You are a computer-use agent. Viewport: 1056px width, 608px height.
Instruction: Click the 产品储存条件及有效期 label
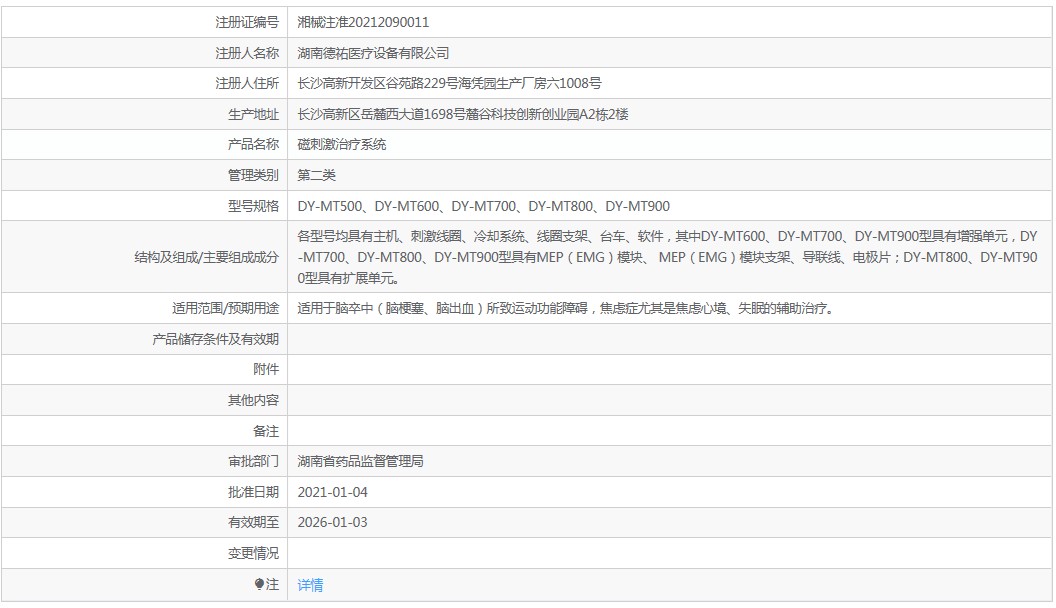pos(215,339)
